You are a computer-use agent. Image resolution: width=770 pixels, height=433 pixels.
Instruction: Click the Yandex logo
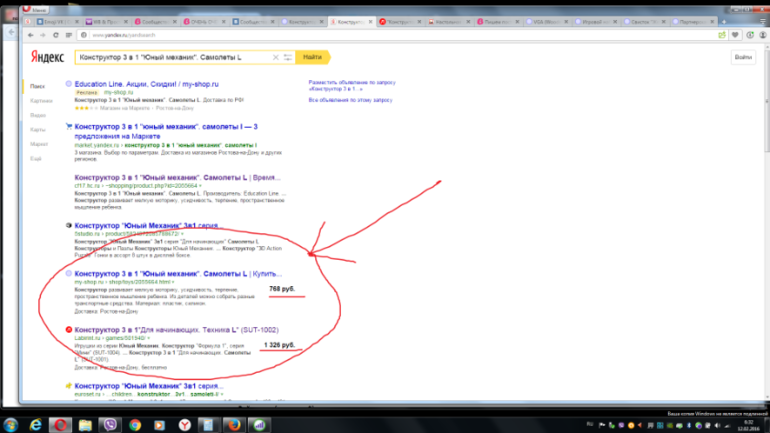tap(46, 58)
